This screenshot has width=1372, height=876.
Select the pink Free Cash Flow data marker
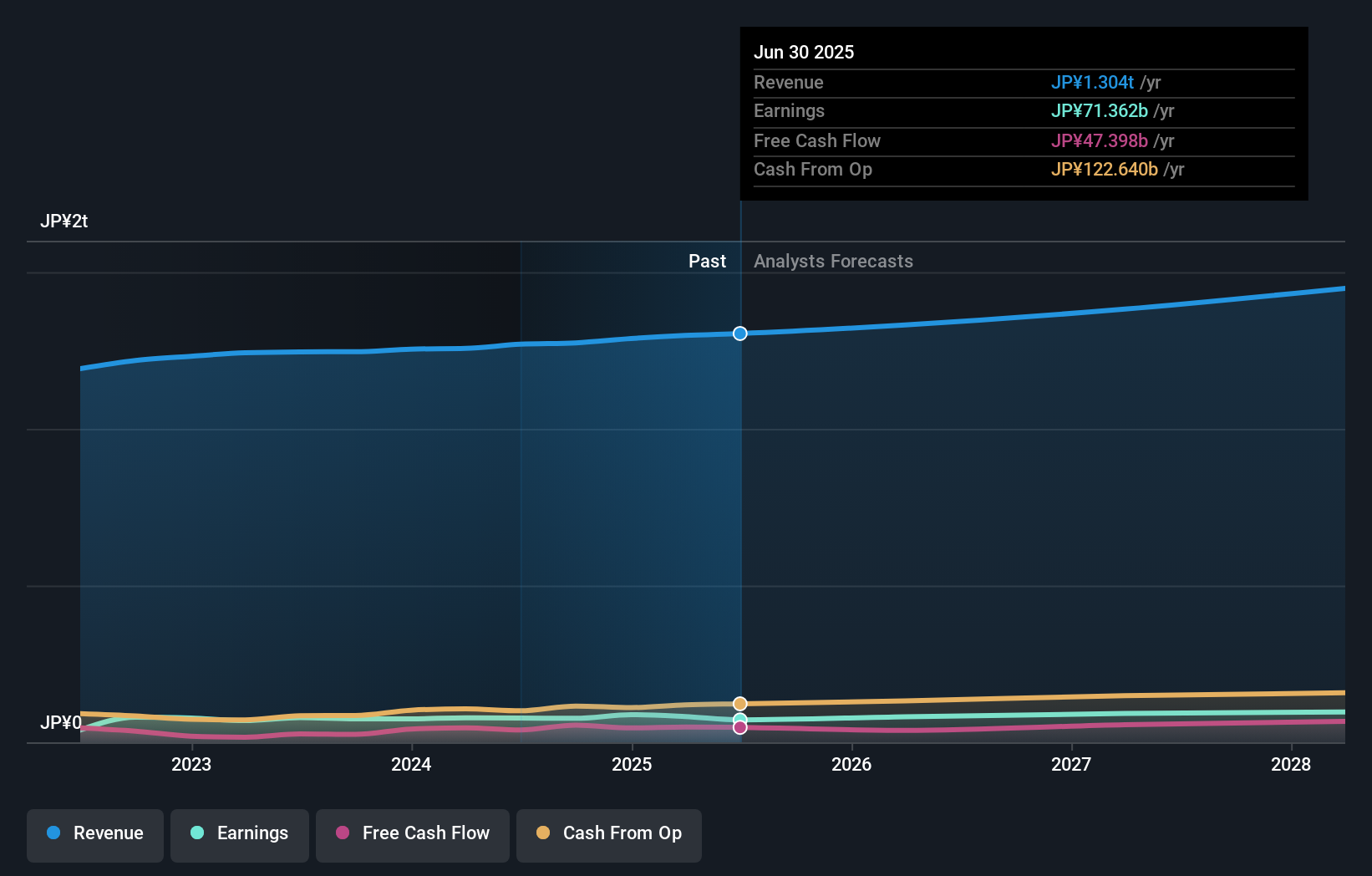click(x=739, y=727)
